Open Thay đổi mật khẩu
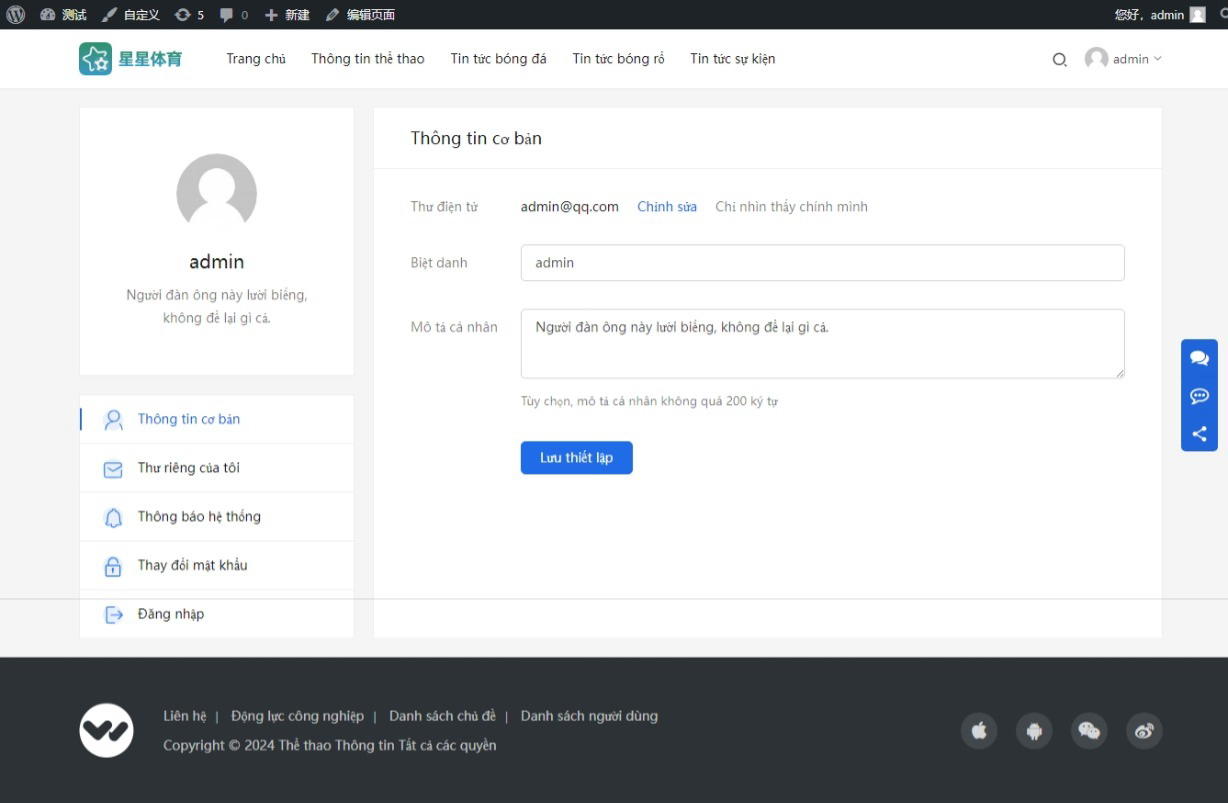Viewport: 1228px width, 803px height. click(x=216, y=566)
